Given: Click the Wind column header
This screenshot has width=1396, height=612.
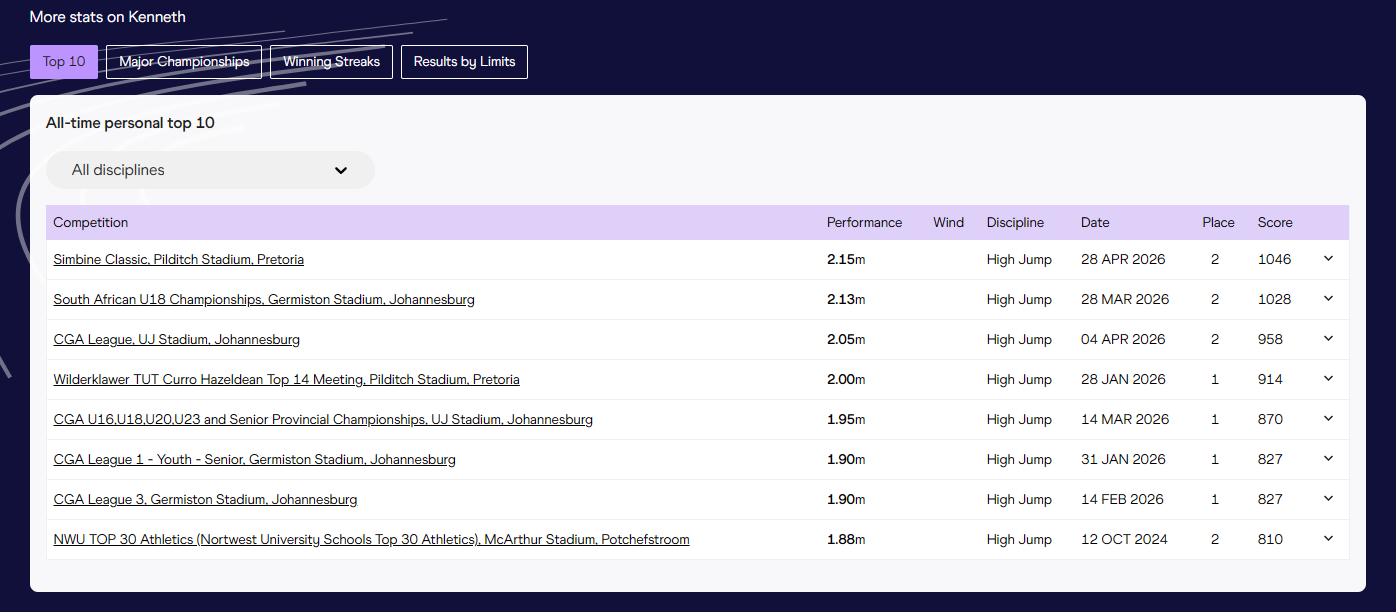Looking at the screenshot, I should coord(948,222).
